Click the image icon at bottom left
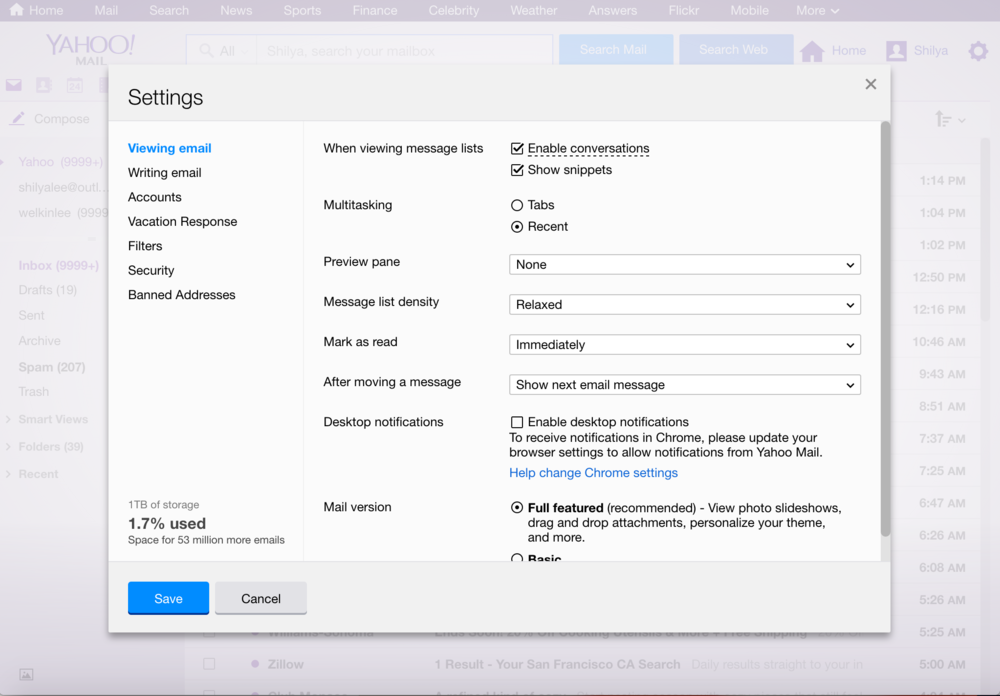The height and width of the screenshot is (696, 1000). (x=26, y=675)
